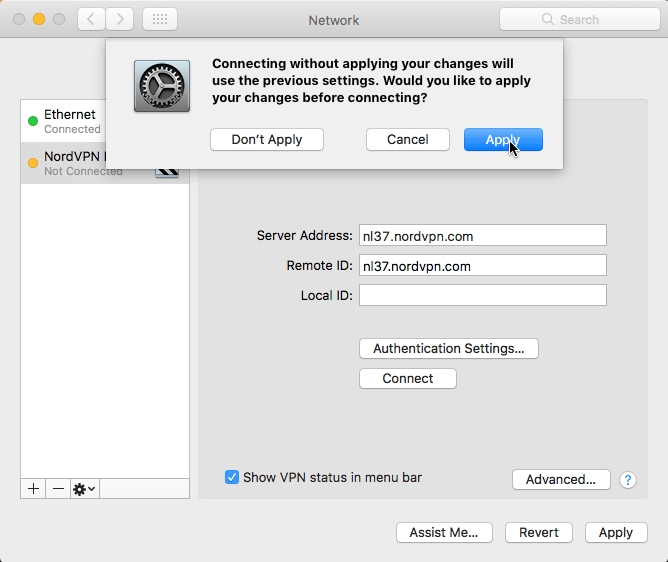The width and height of the screenshot is (668, 562).
Task: Select Ethernet in the service list
Action: (x=70, y=121)
